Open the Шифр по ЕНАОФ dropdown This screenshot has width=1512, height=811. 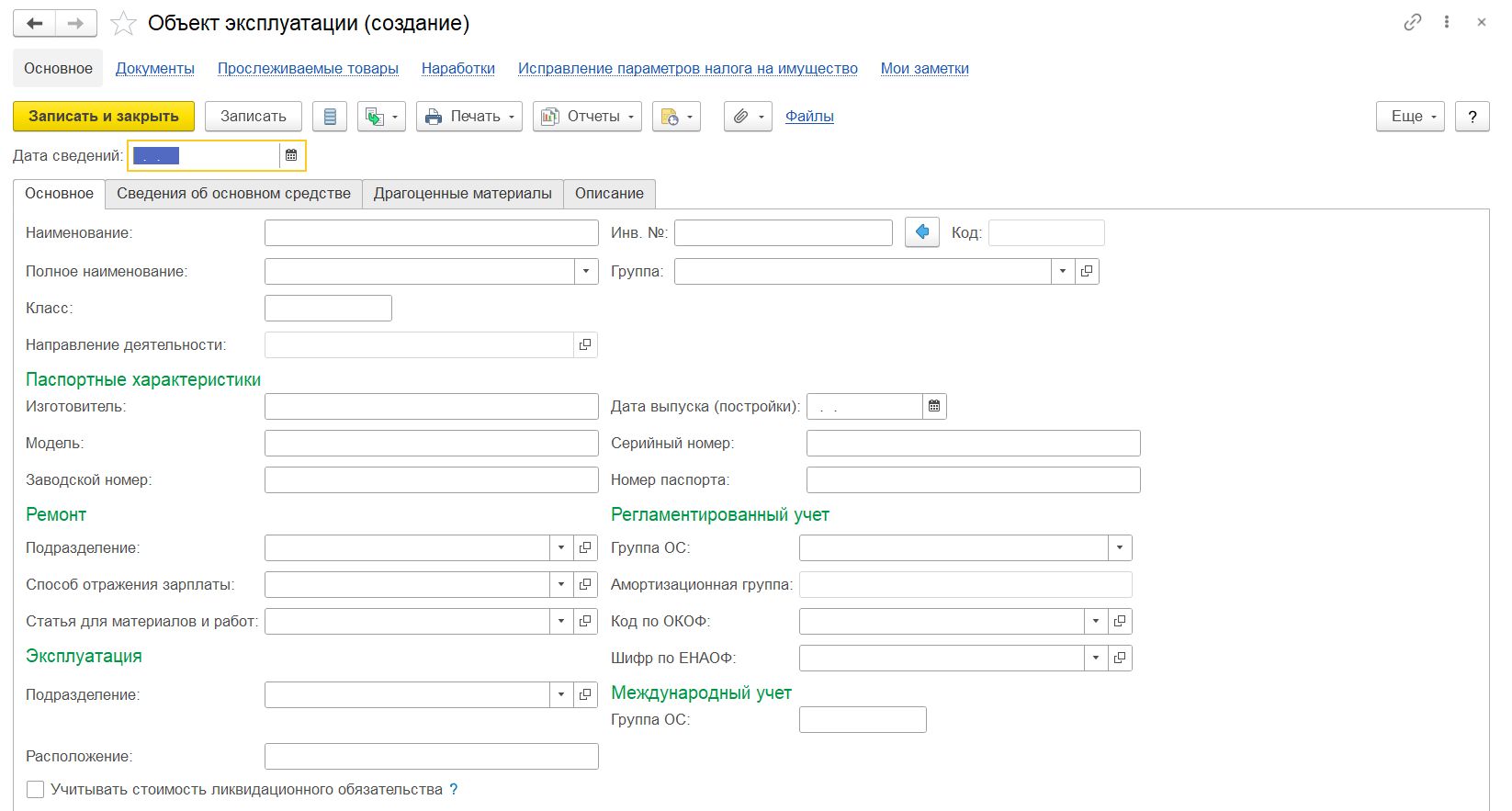pos(1096,658)
